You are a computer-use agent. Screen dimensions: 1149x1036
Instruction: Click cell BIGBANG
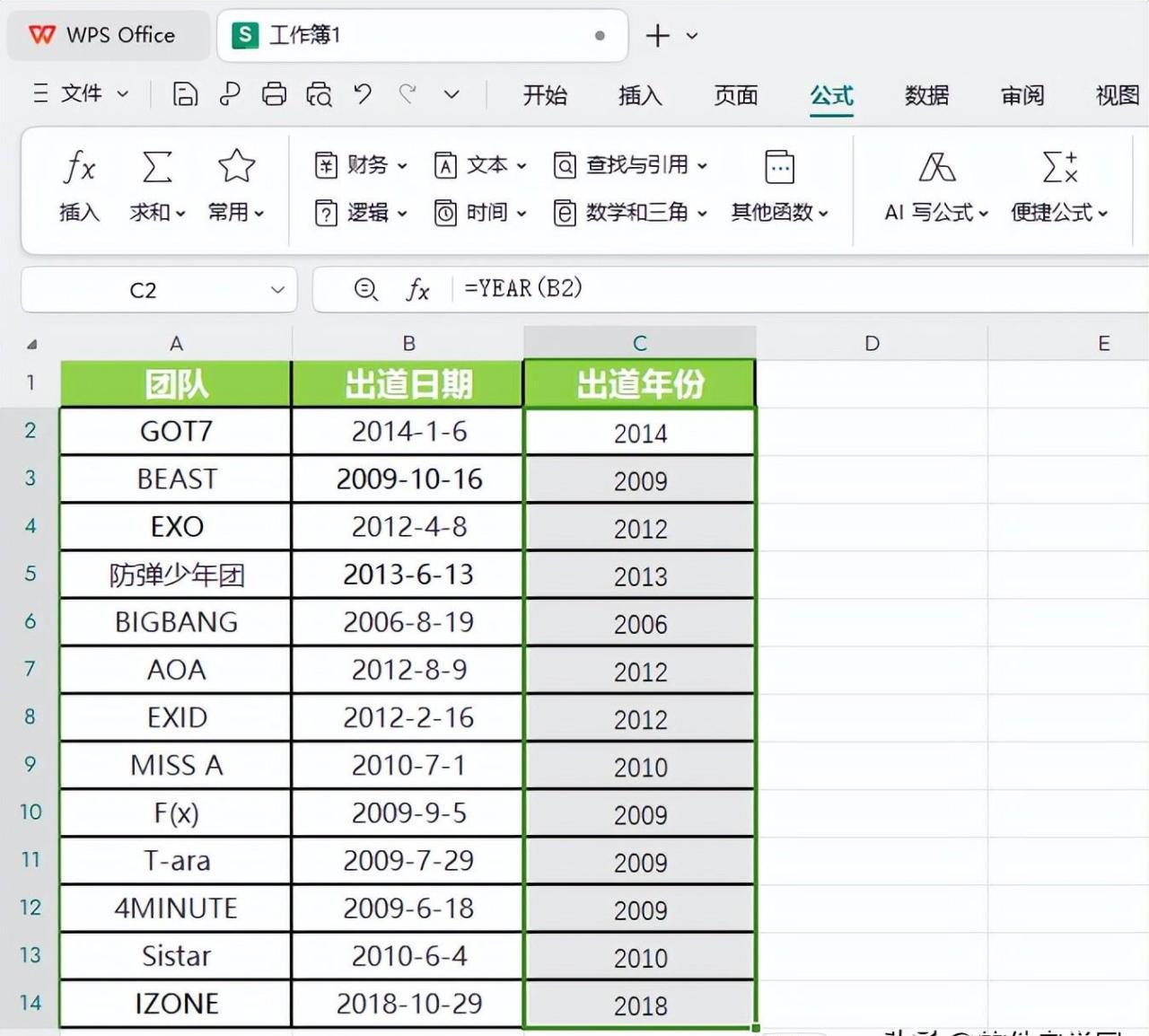(x=176, y=622)
